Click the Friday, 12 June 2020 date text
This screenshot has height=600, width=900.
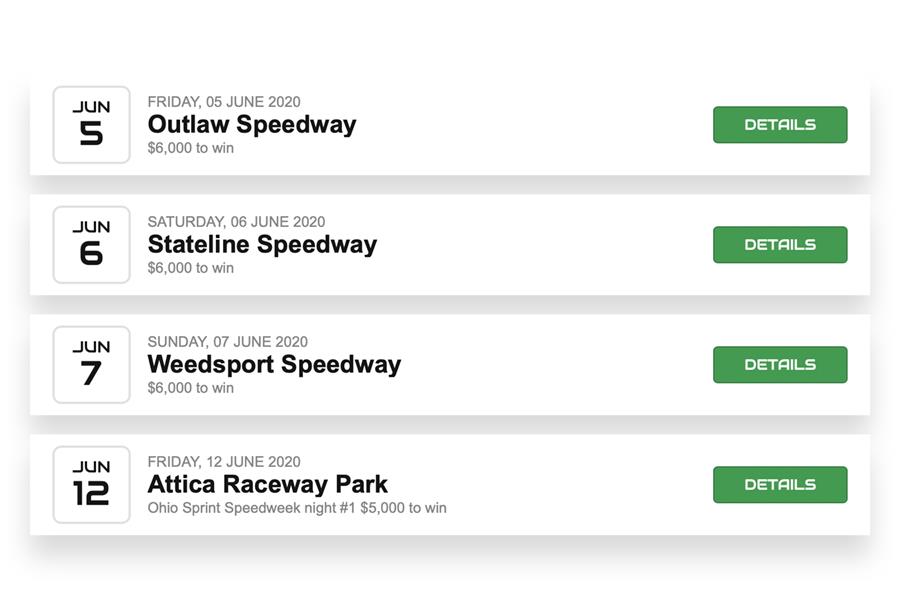pos(224,462)
